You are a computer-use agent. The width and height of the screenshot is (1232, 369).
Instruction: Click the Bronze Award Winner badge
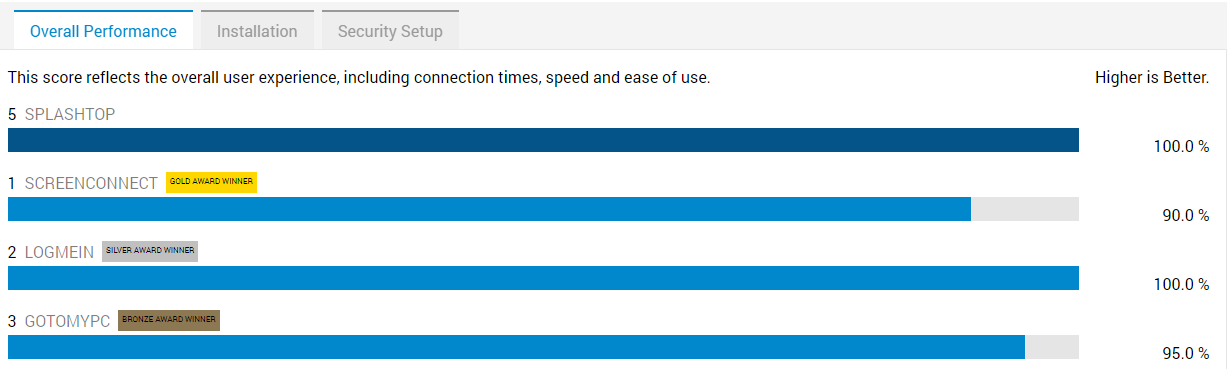pyautogui.click(x=168, y=320)
